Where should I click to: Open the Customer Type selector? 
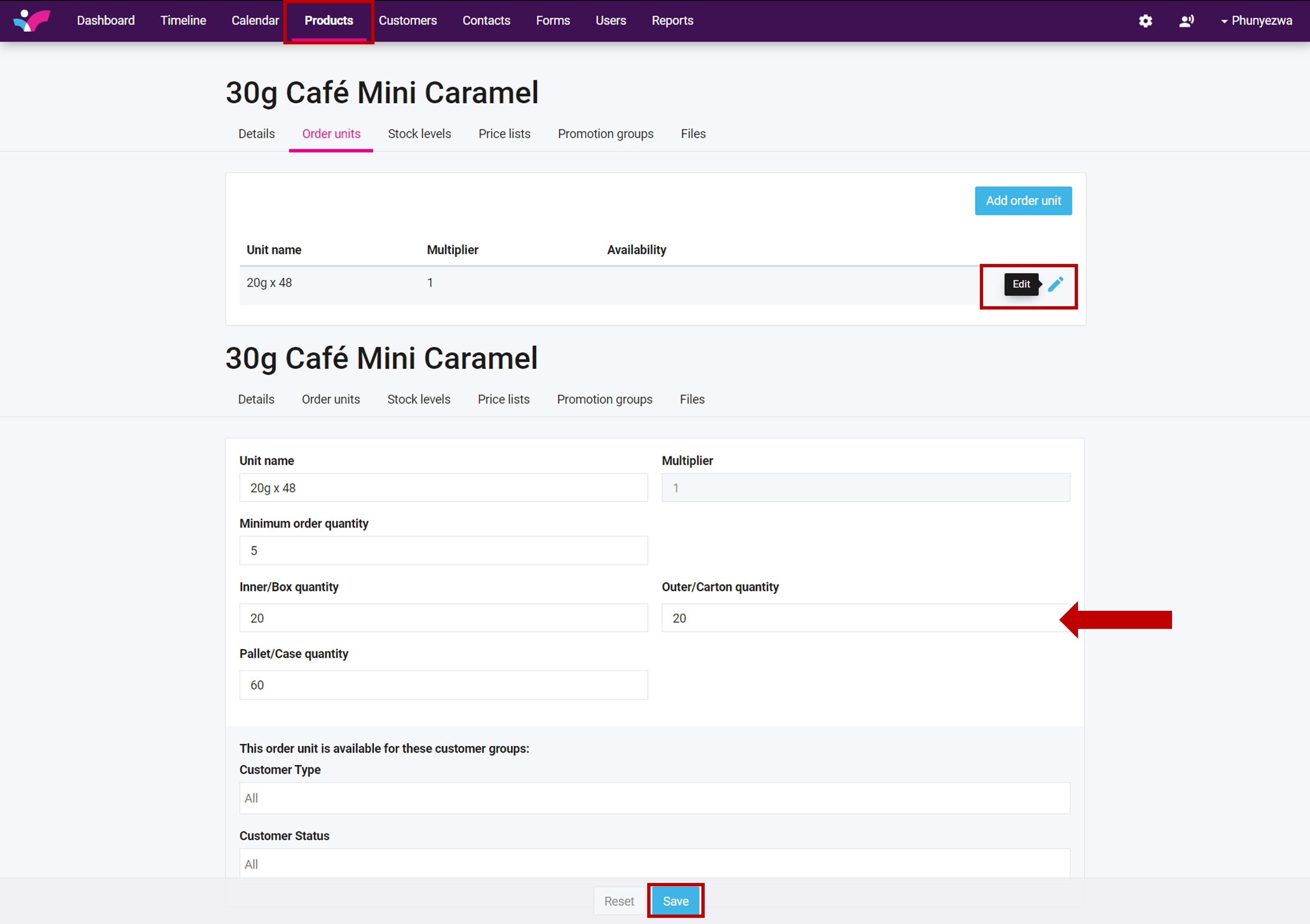point(654,798)
